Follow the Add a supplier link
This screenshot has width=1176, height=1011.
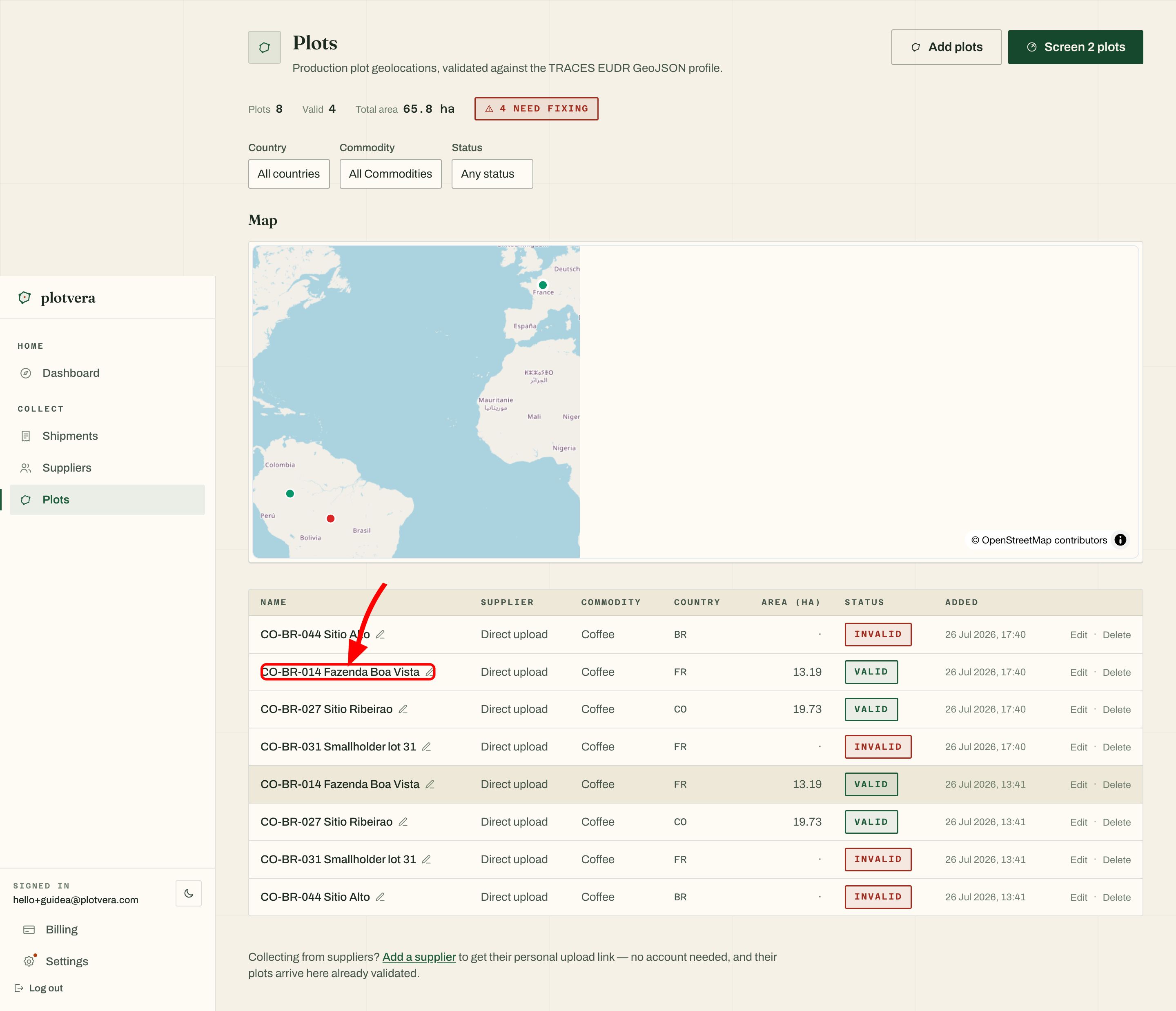419,957
